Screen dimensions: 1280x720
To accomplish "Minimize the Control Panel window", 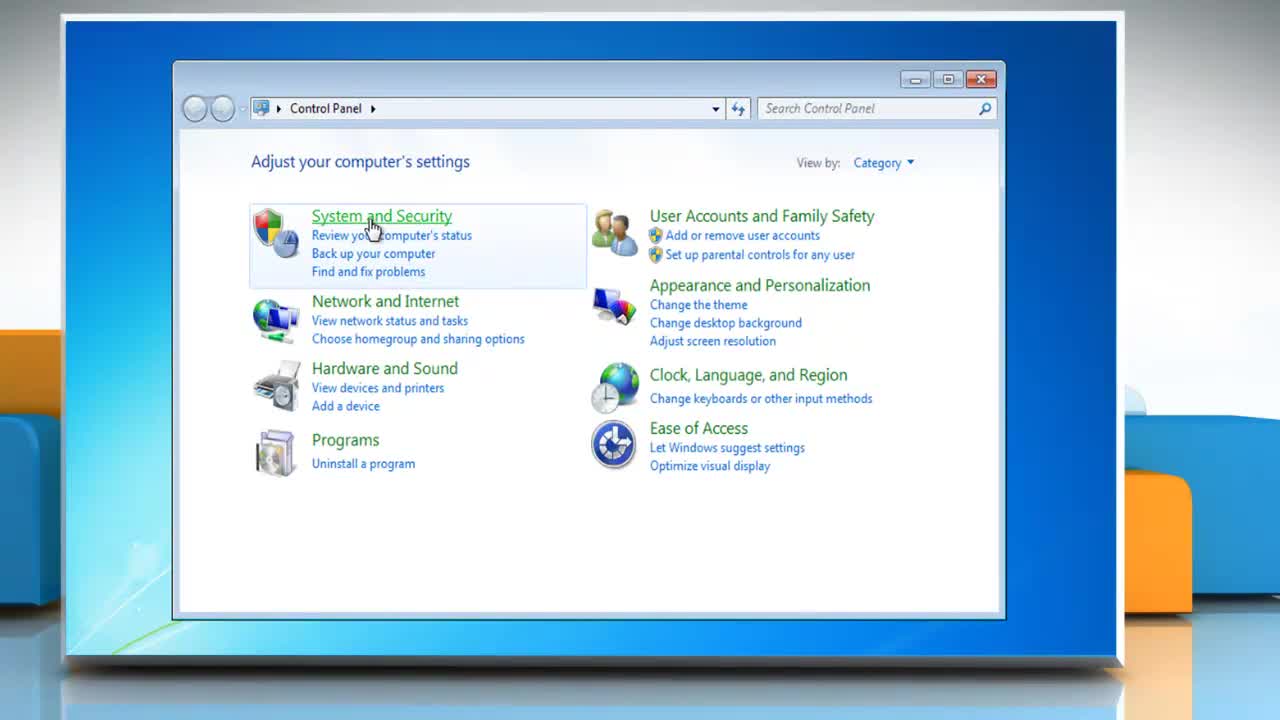I will pos(915,79).
